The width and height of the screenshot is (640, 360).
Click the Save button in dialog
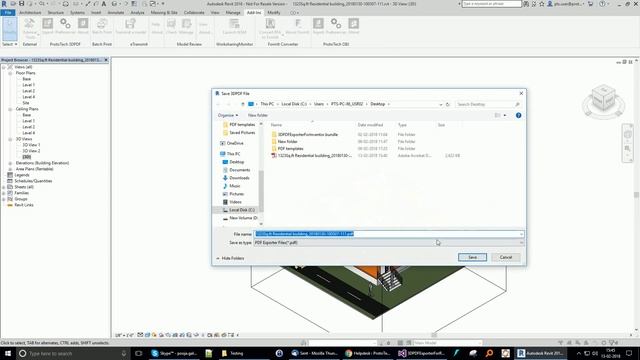click(472, 258)
